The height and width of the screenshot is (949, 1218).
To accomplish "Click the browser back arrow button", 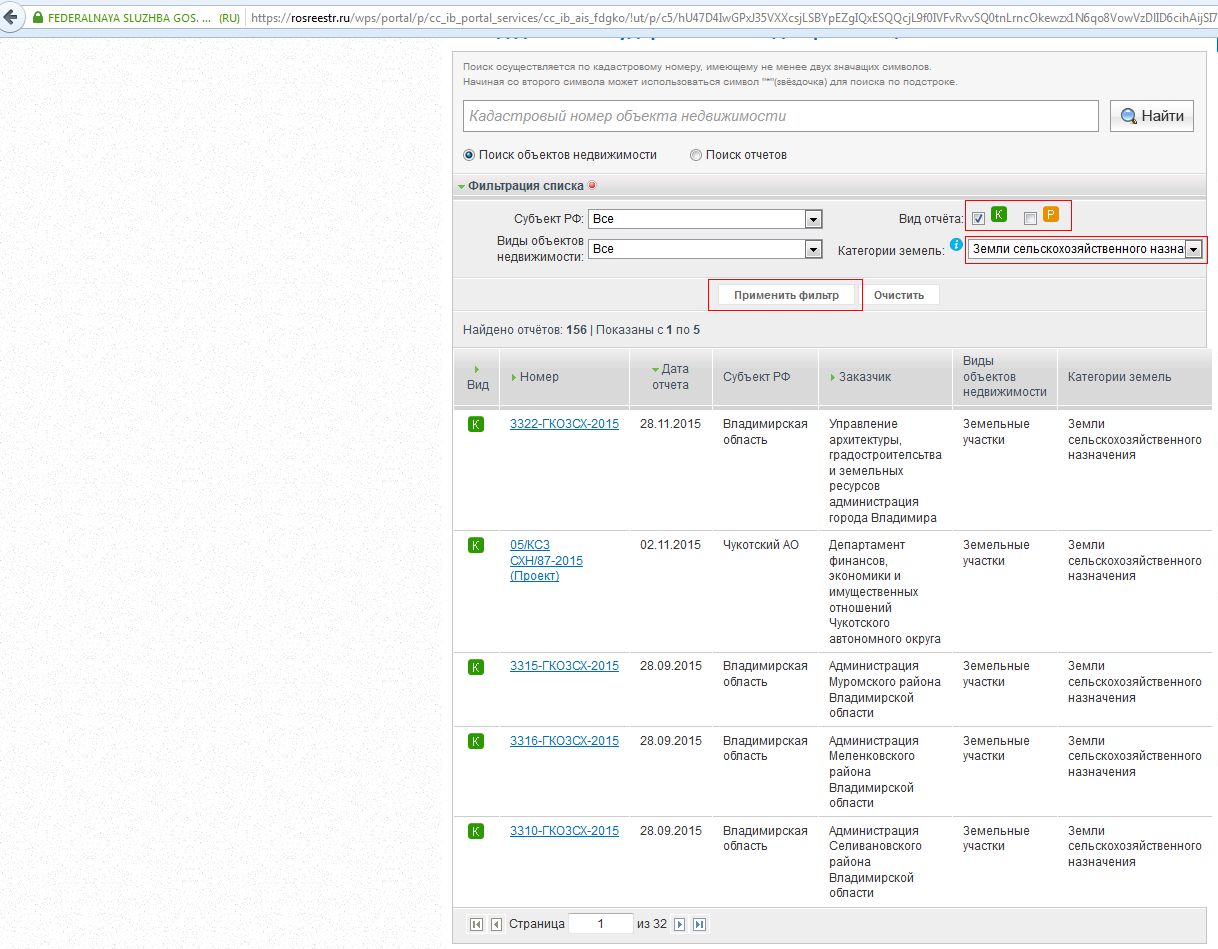I will tap(11, 17).
